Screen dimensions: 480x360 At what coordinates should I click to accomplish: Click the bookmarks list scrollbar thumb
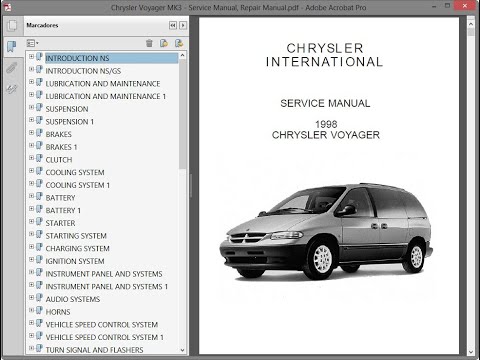coord(182,114)
